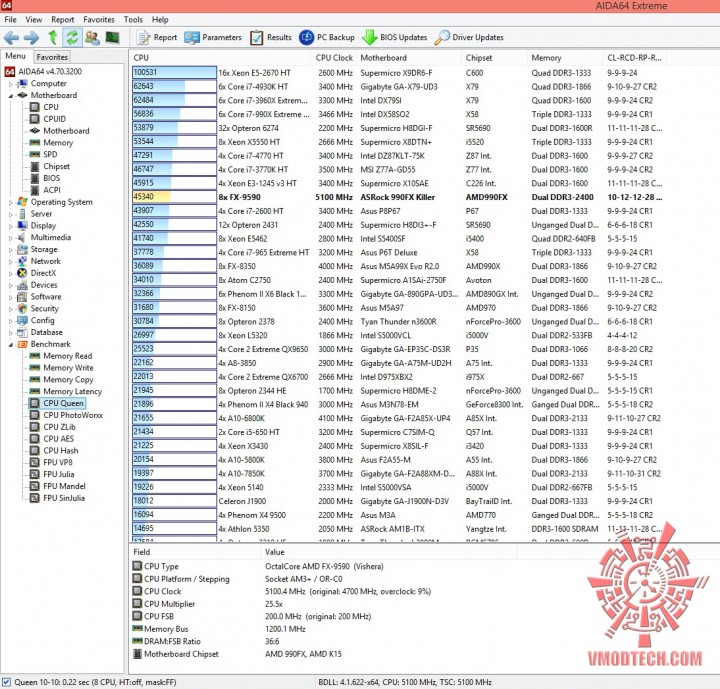Click the green up-level arrow icon

pos(52,38)
